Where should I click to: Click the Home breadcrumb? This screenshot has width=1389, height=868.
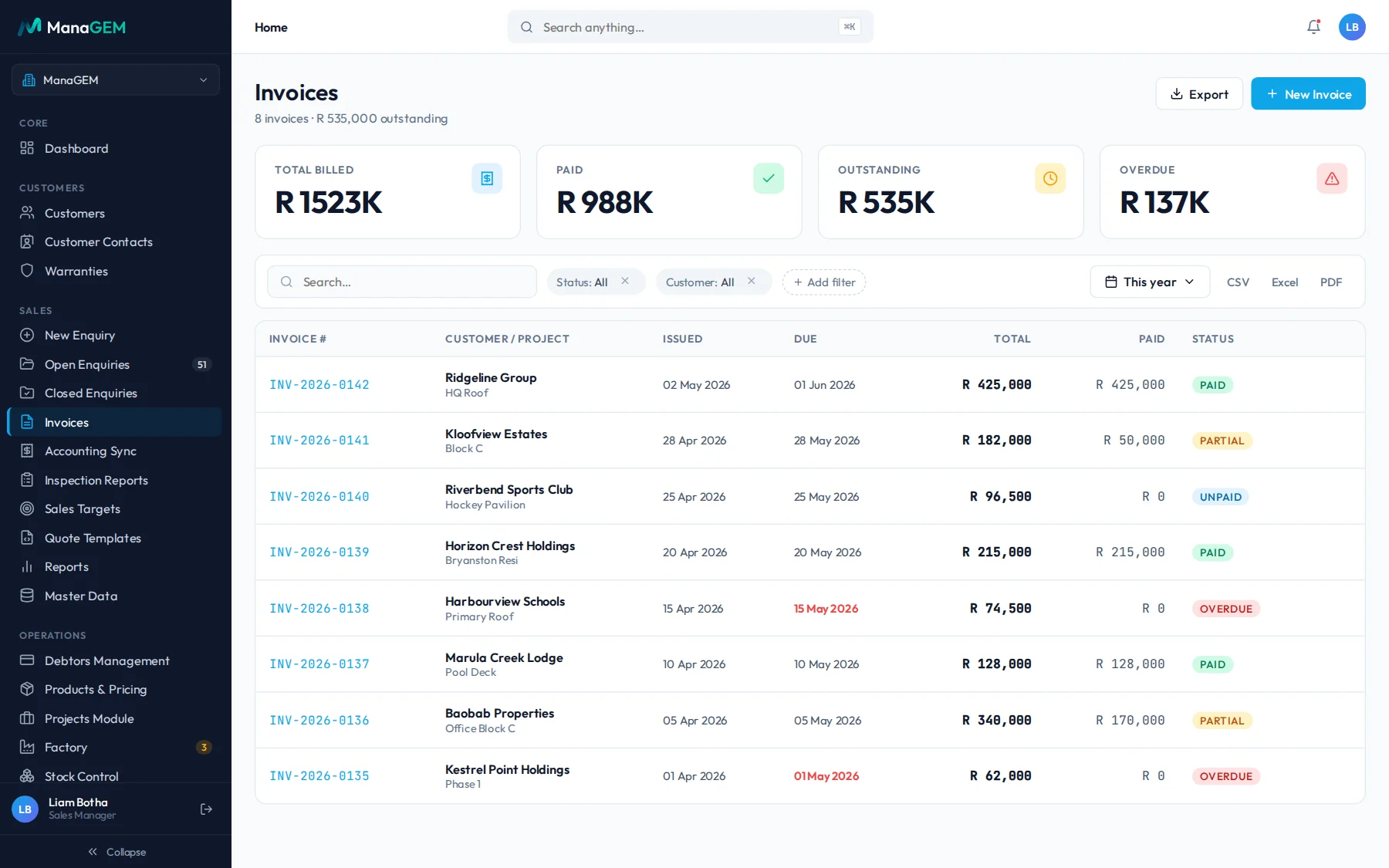coord(271,27)
